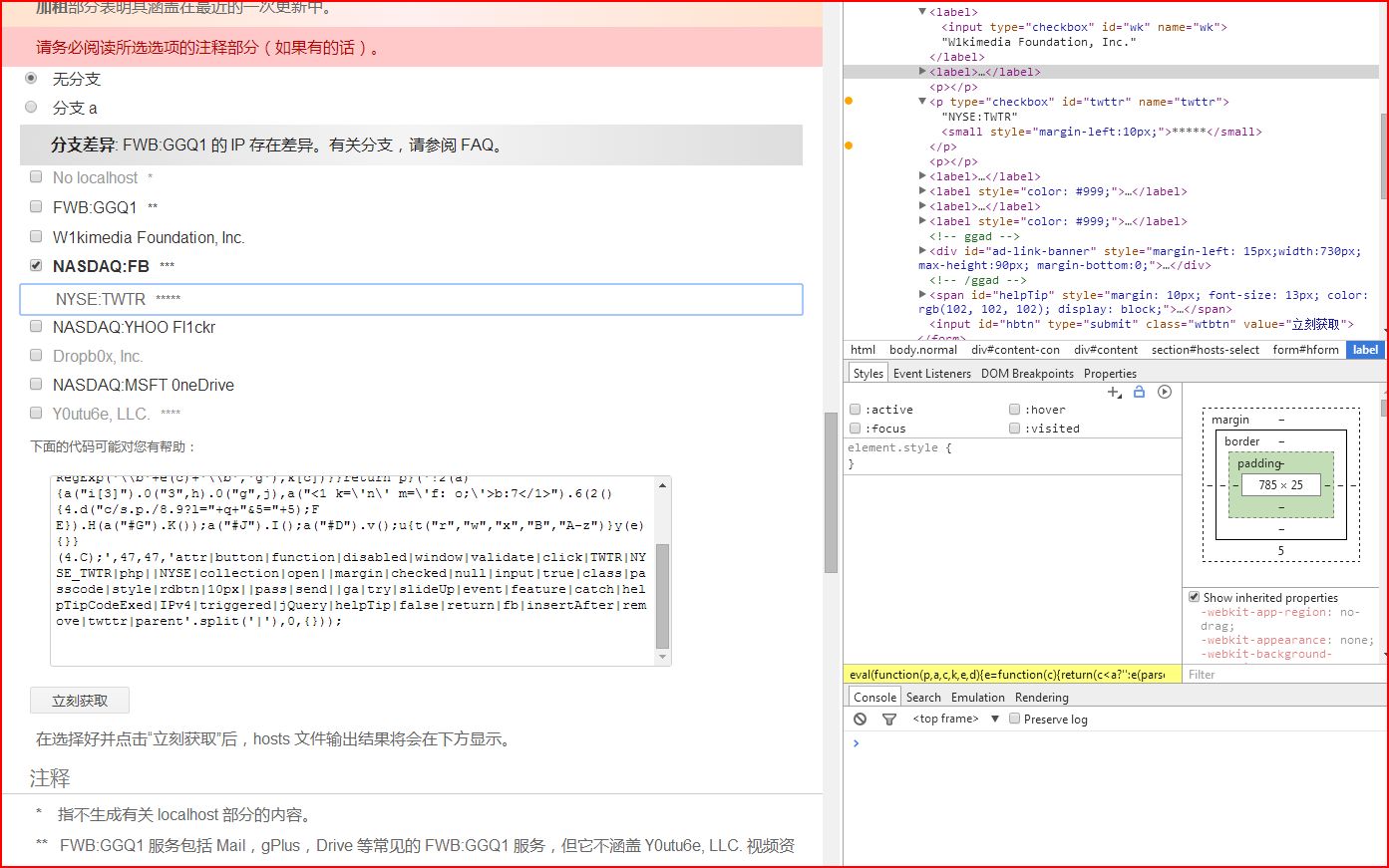Uncheck Show inherited properties

click(1194, 597)
